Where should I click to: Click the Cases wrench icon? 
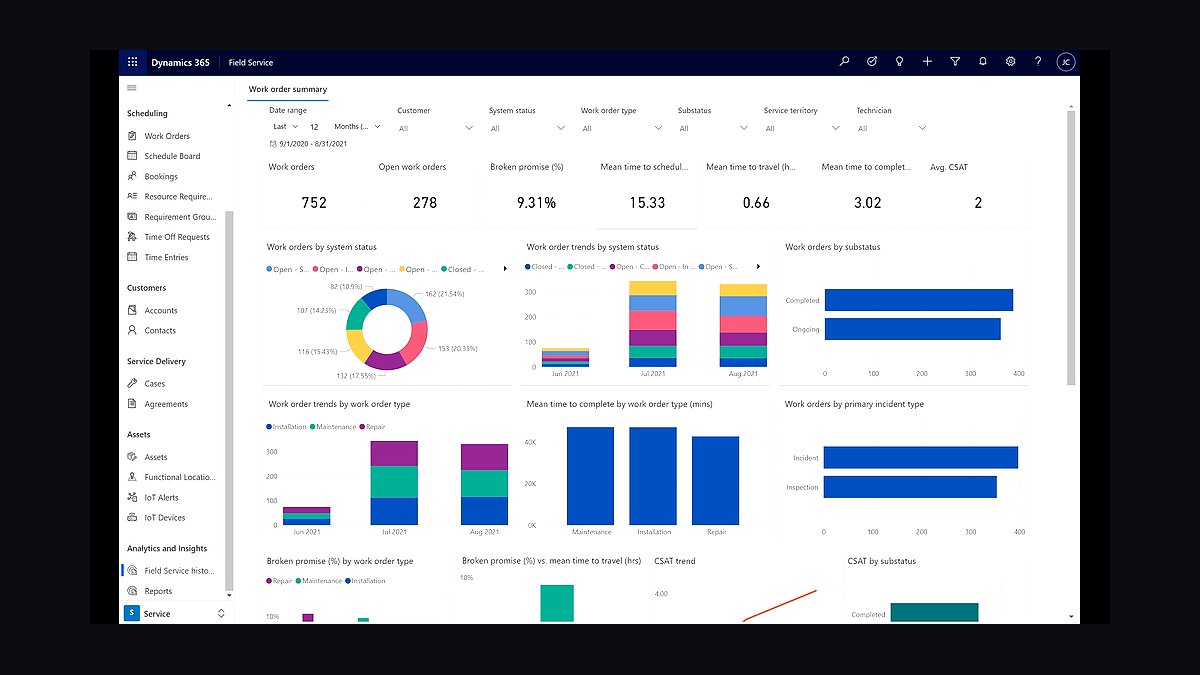(133, 383)
